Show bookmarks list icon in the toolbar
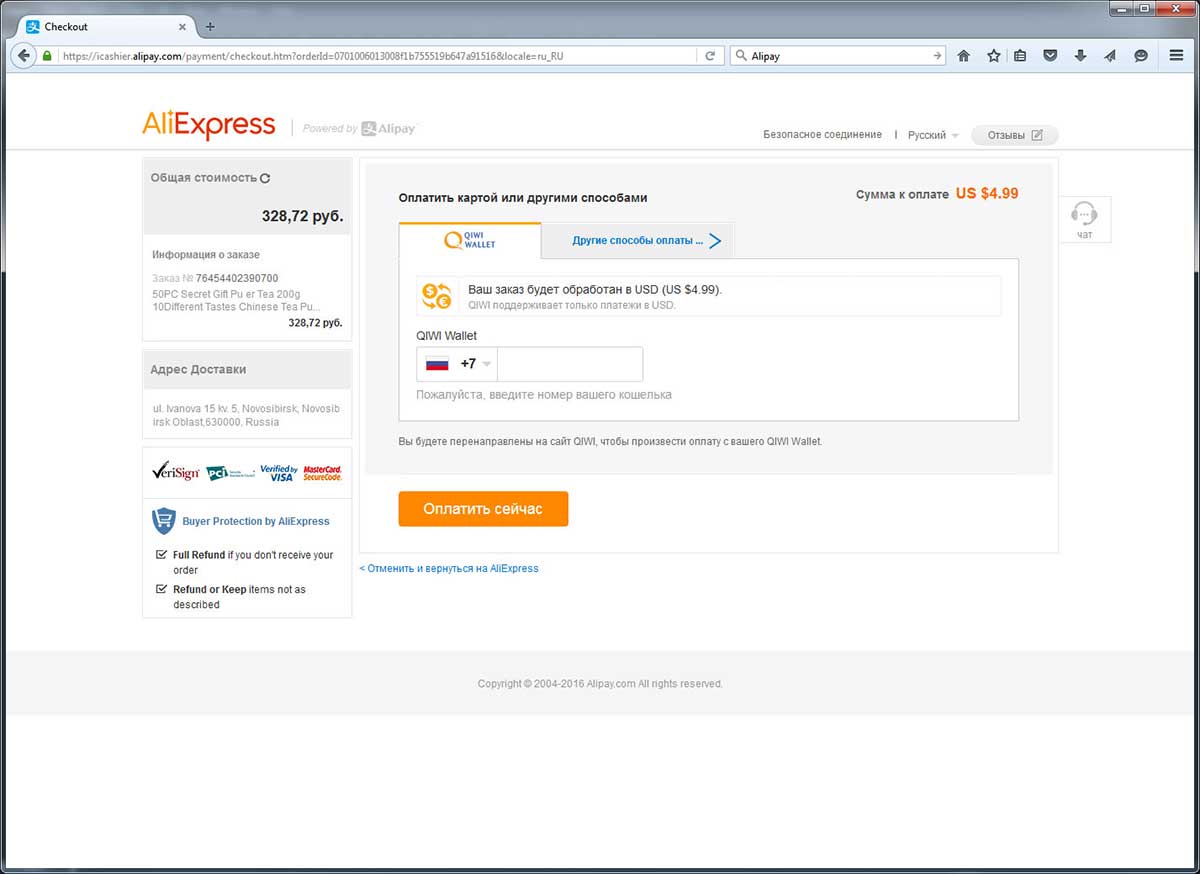 pos(1020,56)
